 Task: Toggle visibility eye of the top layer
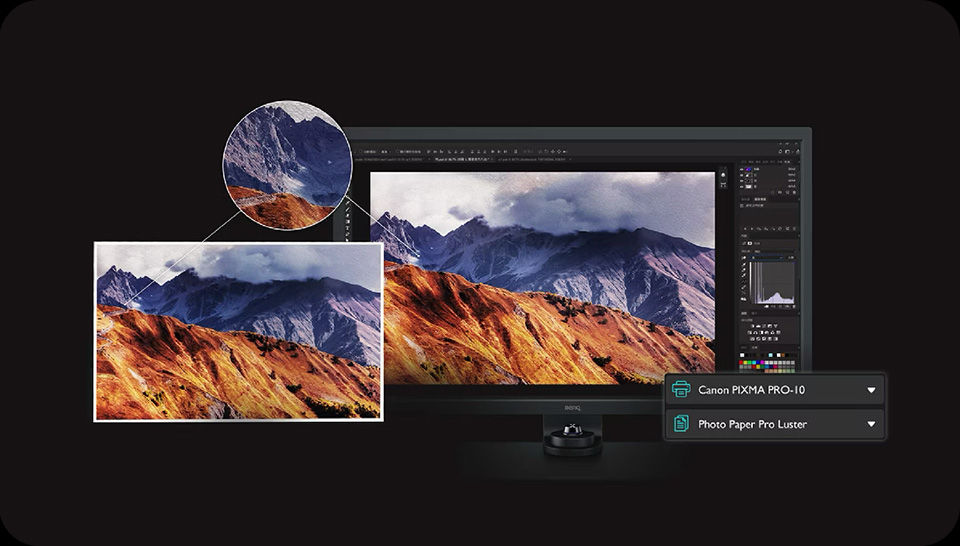point(743,169)
